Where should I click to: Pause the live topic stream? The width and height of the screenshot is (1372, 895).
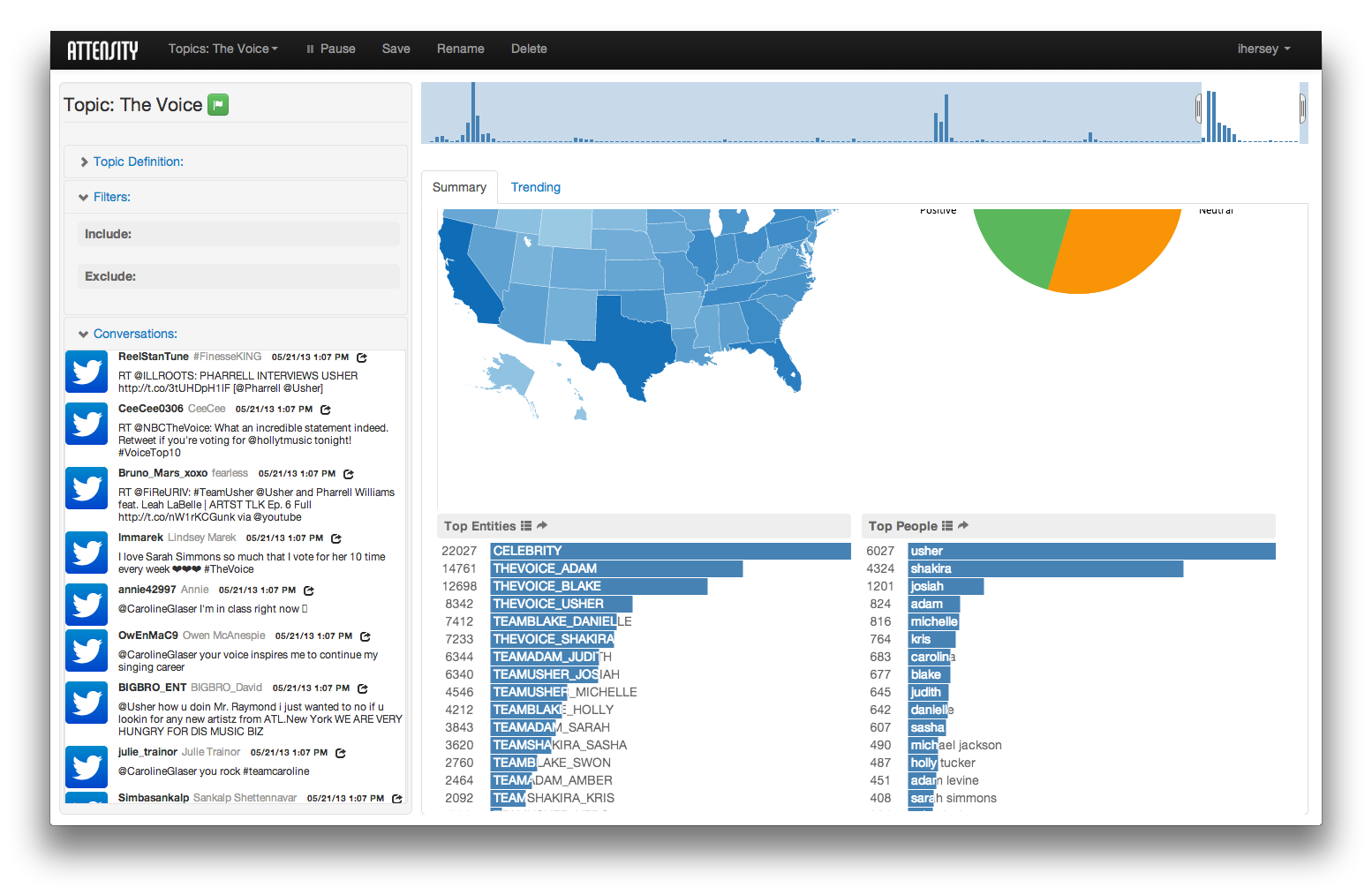pyautogui.click(x=330, y=49)
